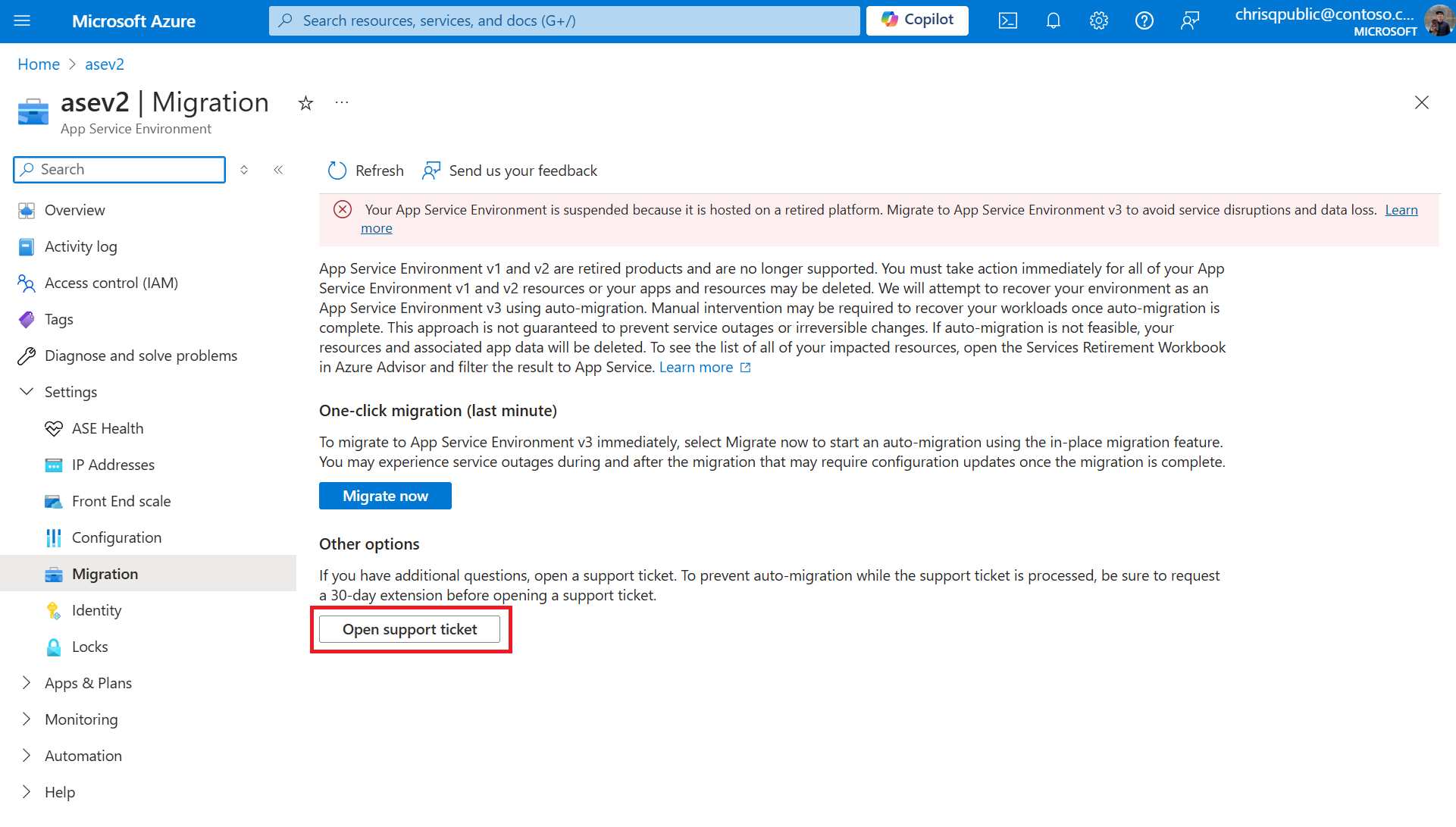The image size is (1456, 827).
Task: Click the Send us your feedback icon
Action: pyautogui.click(x=432, y=171)
